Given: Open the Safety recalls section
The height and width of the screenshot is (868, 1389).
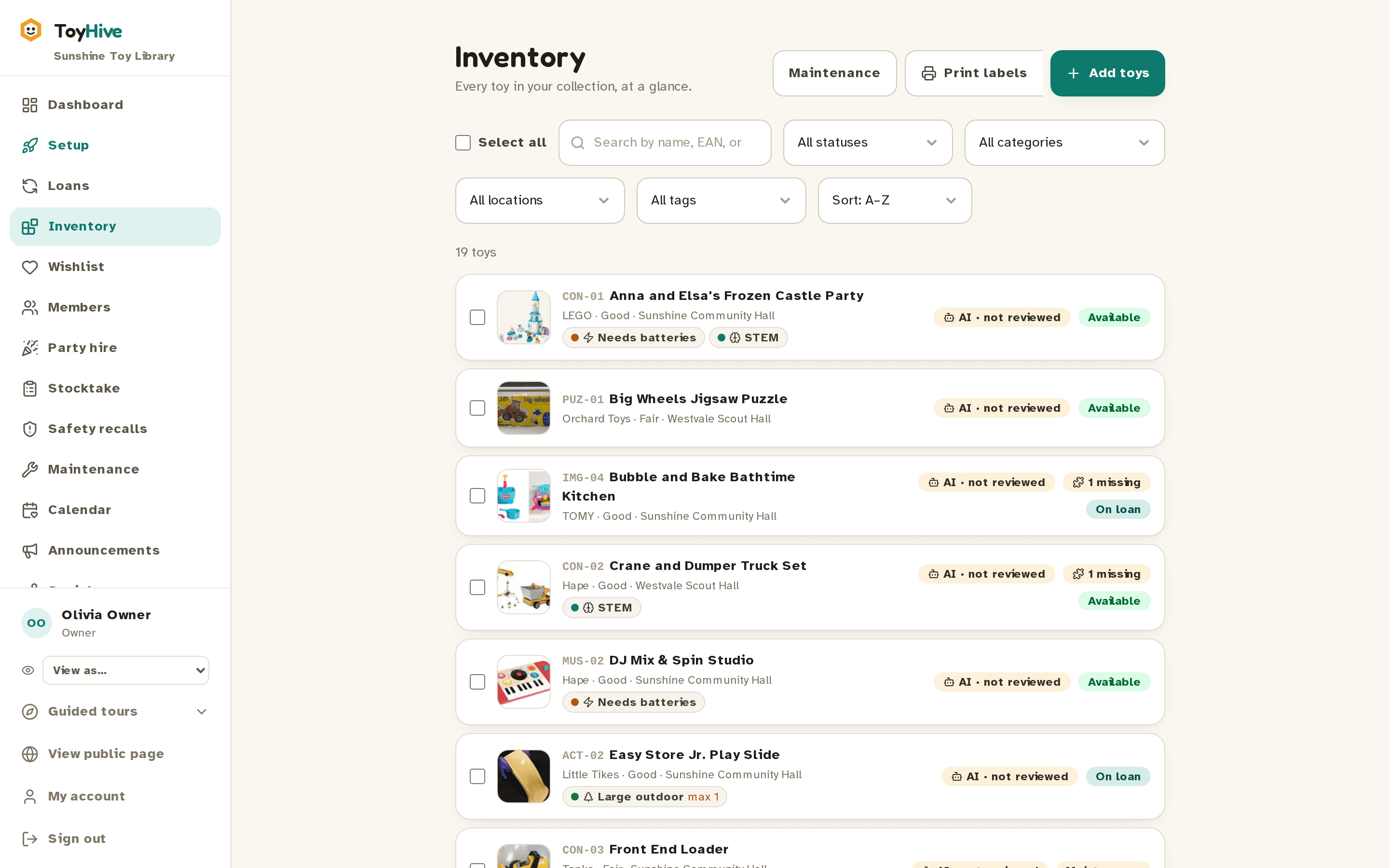Looking at the screenshot, I should point(115,429).
